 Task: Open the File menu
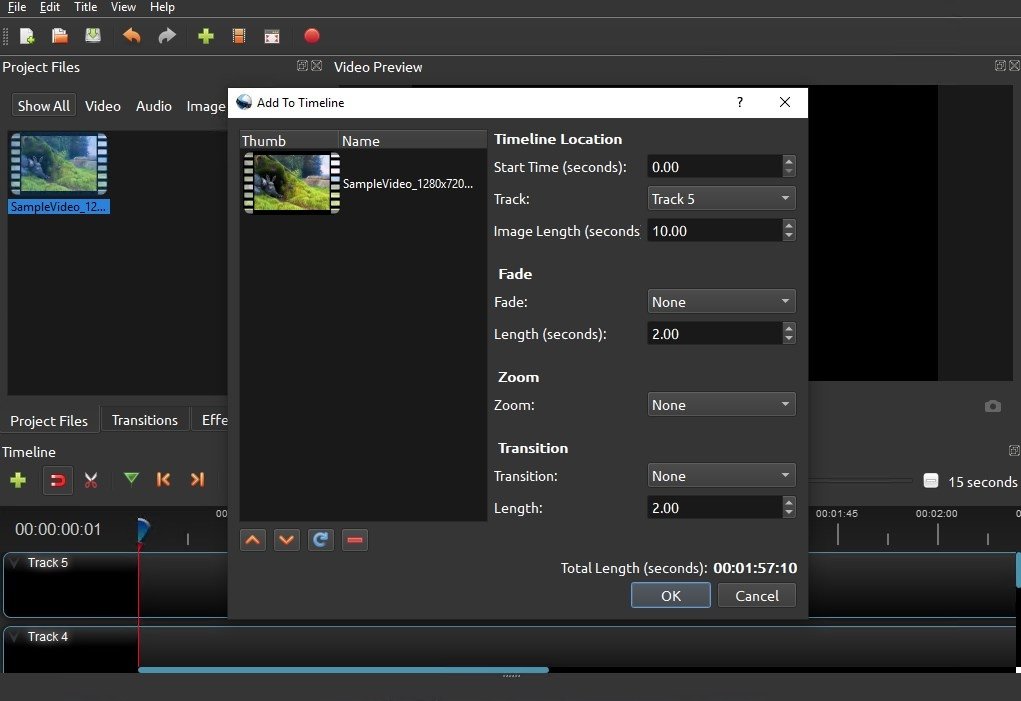[x=17, y=7]
